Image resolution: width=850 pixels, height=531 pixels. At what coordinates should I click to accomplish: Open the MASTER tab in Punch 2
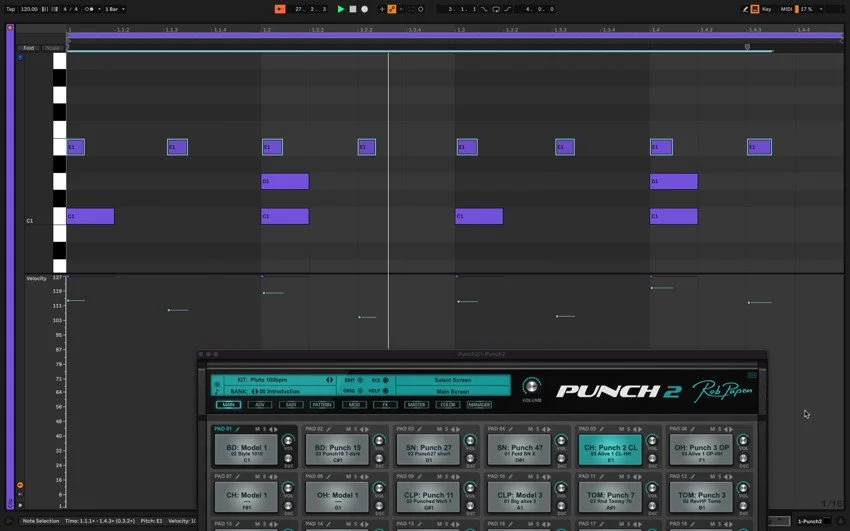416,405
